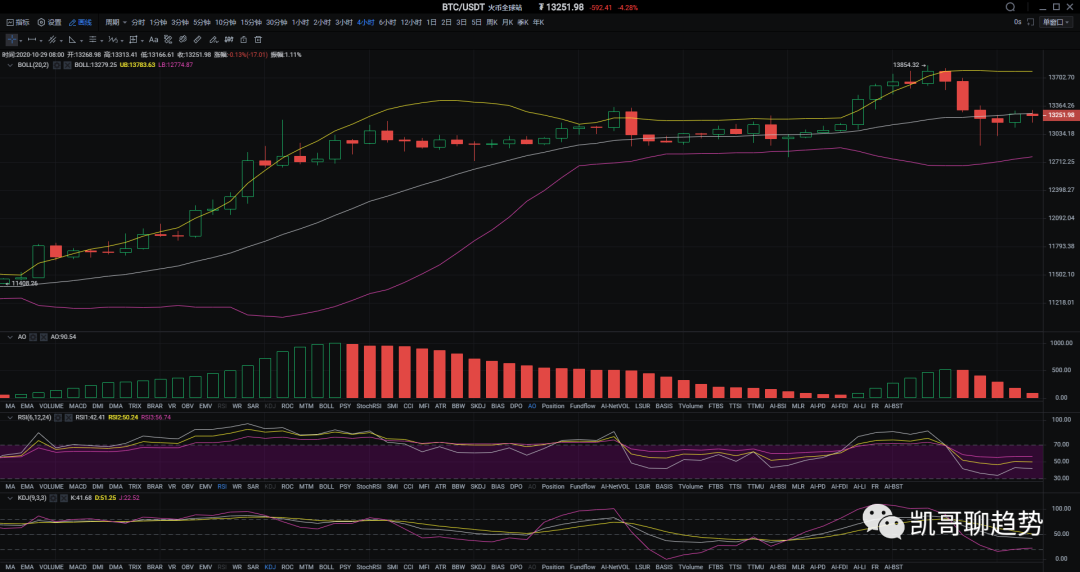Click the text annotation Aa tool
The image size is (1080, 572).
(153, 39)
